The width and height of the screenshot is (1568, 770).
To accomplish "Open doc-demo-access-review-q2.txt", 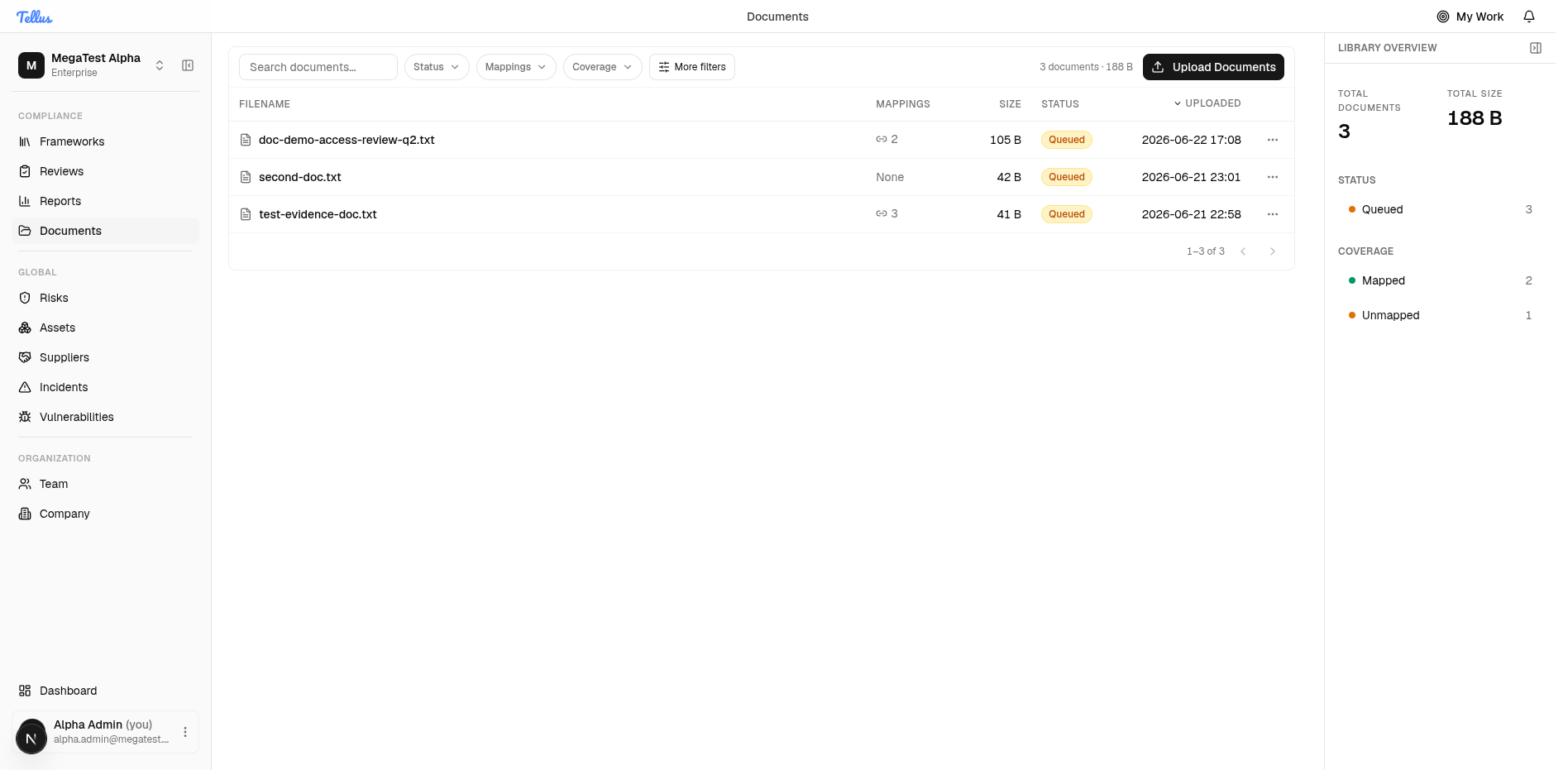I will 347,140.
